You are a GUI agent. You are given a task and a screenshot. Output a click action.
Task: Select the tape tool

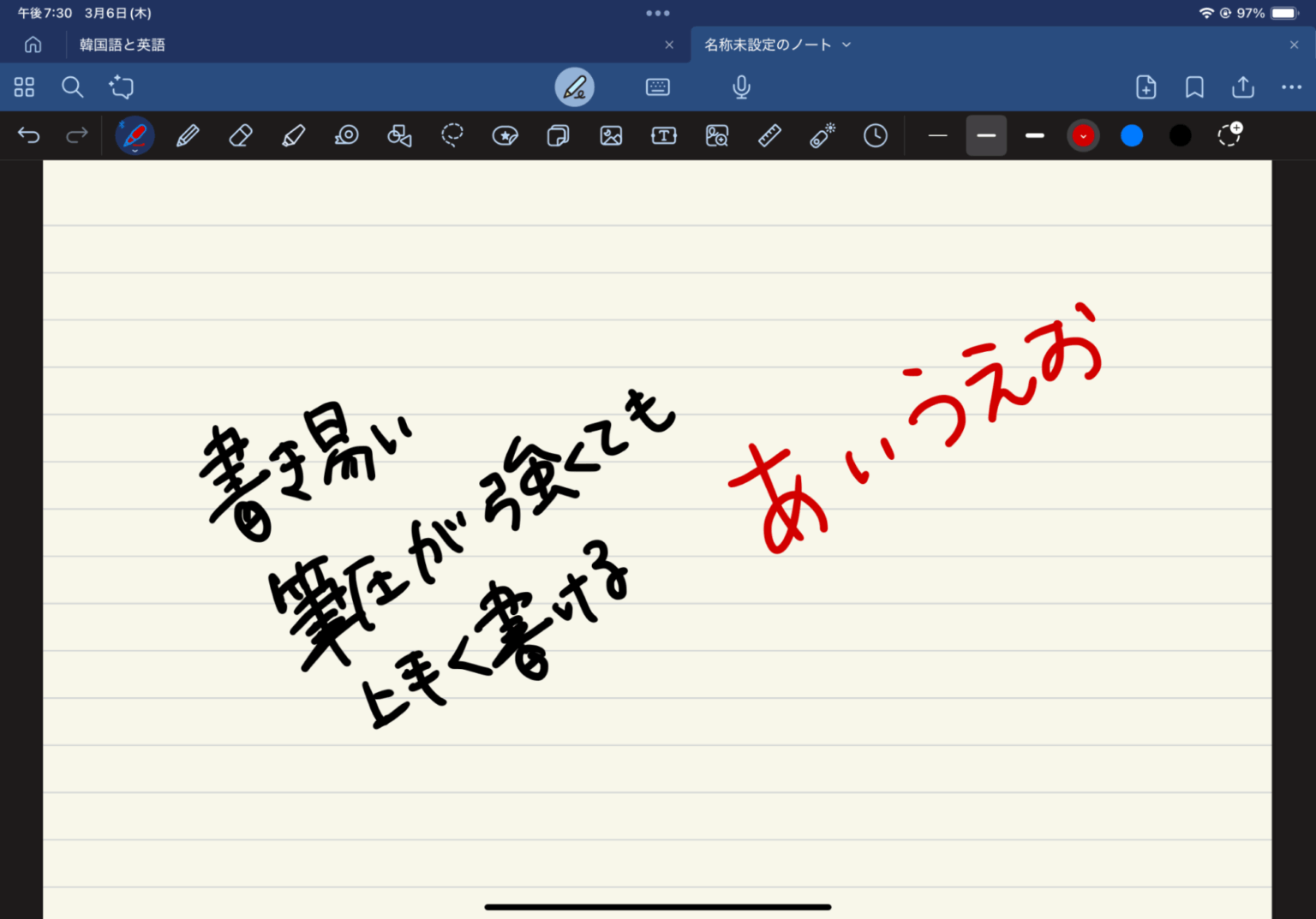(x=347, y=135)
